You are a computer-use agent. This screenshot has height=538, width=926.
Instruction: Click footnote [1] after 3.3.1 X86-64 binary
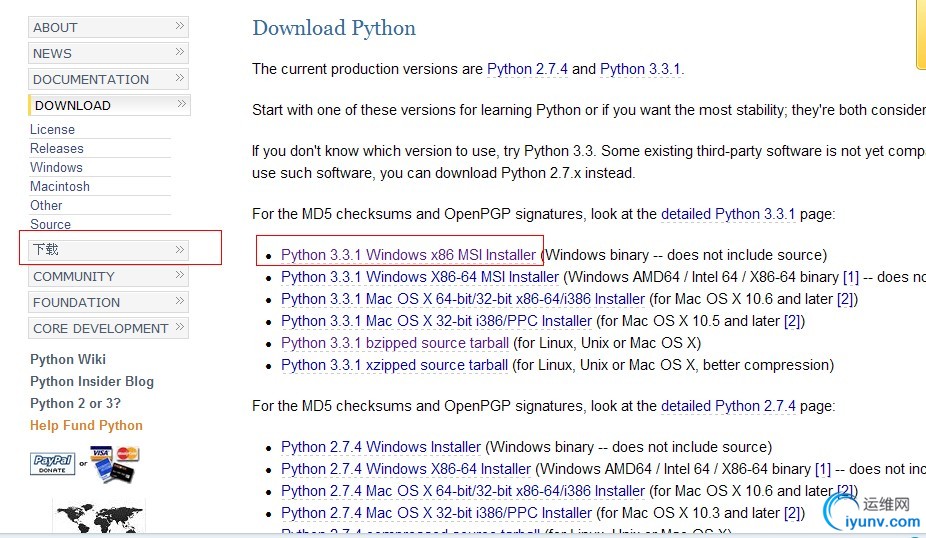coord(851,277)
